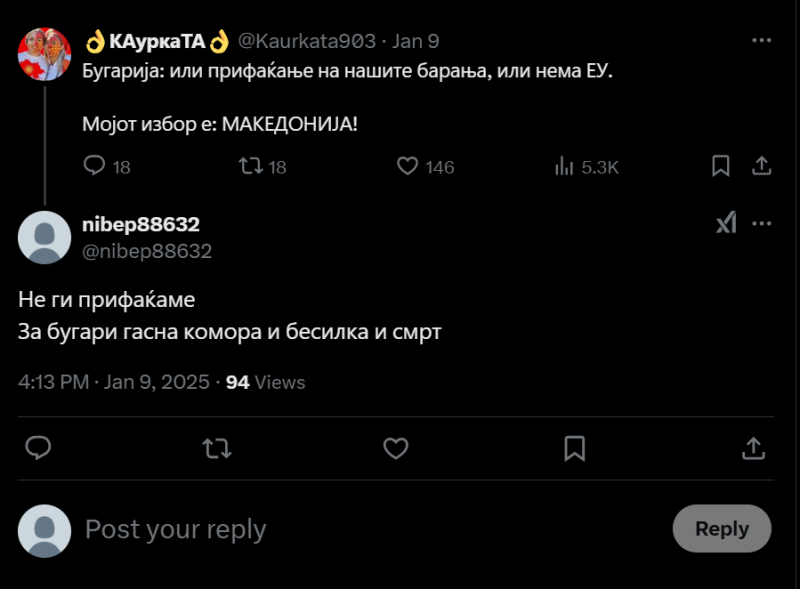
Task: Open more options menu for nibep88632's post
Action: point(762,224)
